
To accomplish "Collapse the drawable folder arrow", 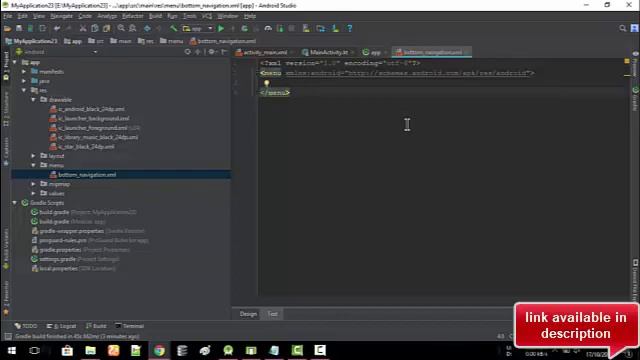I will coord(33,100).
